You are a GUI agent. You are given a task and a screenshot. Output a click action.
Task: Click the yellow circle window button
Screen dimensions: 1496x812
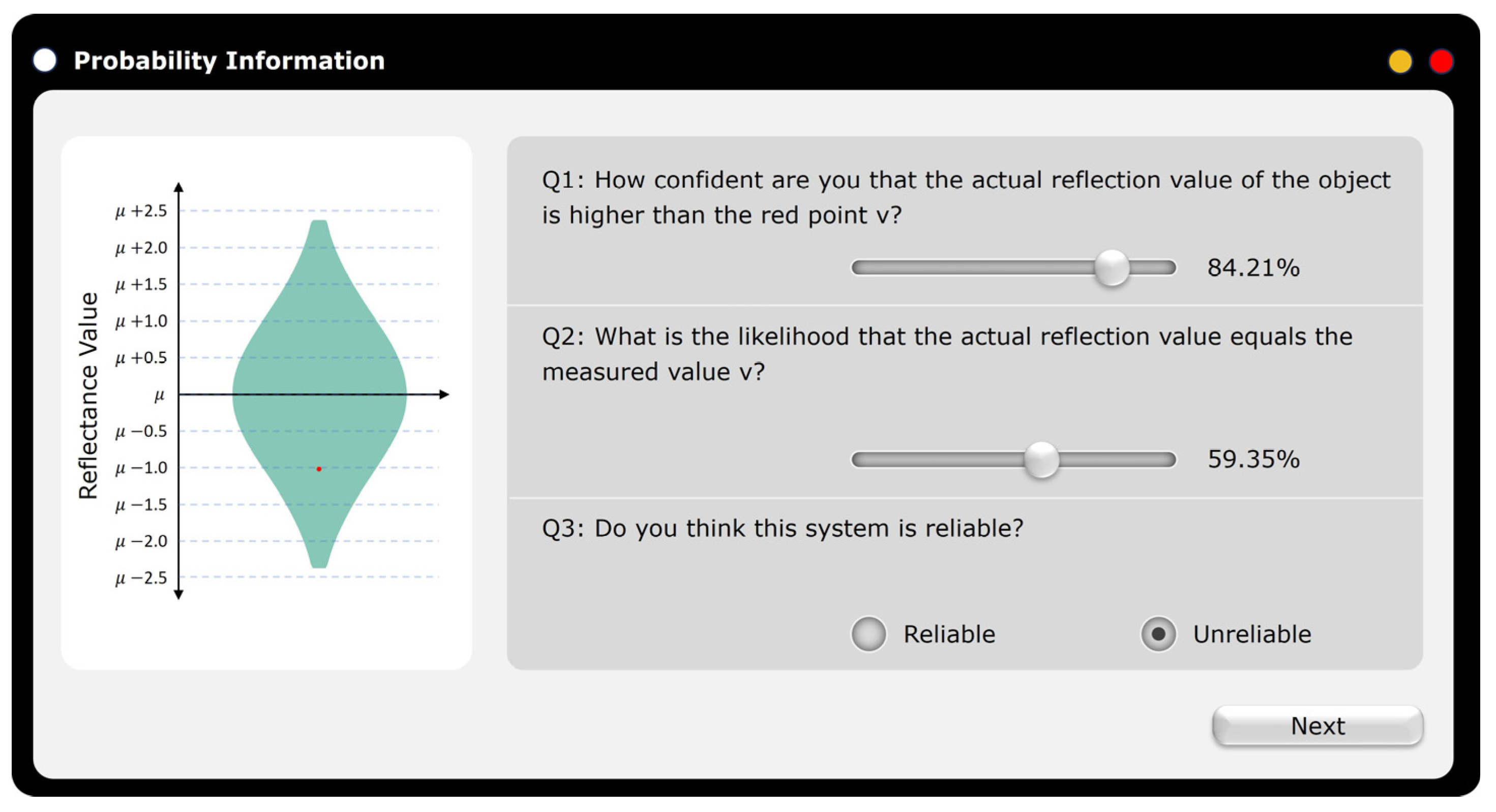(1399, 61)
